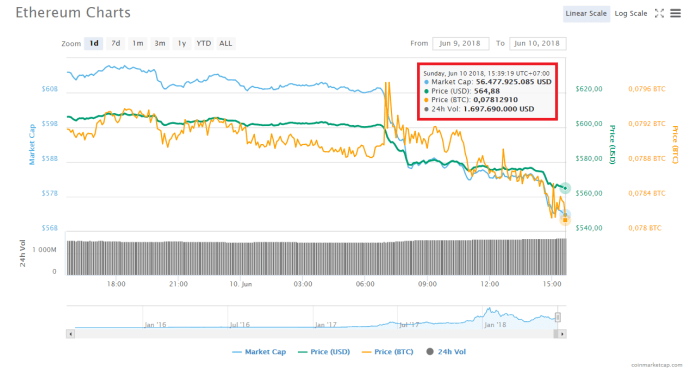The width and height of the screenshot is (696, 370).
Task: Click the 0,0796 BTC axis label
Action: [x=647, y=89]
